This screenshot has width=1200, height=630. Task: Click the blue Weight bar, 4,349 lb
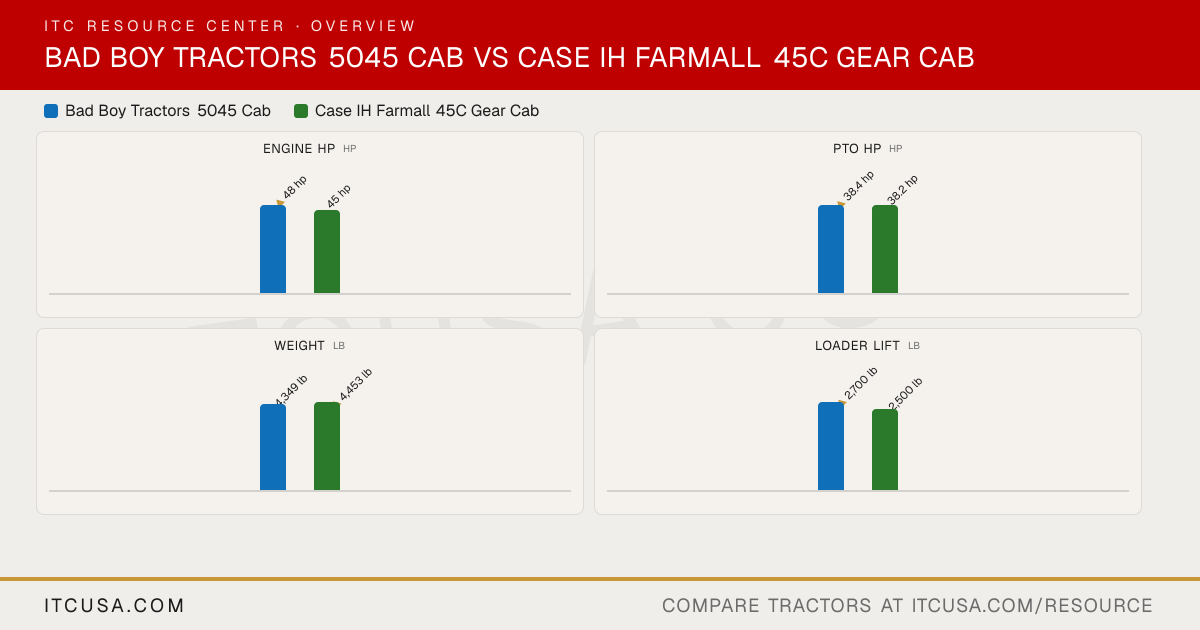coord(273,447)
